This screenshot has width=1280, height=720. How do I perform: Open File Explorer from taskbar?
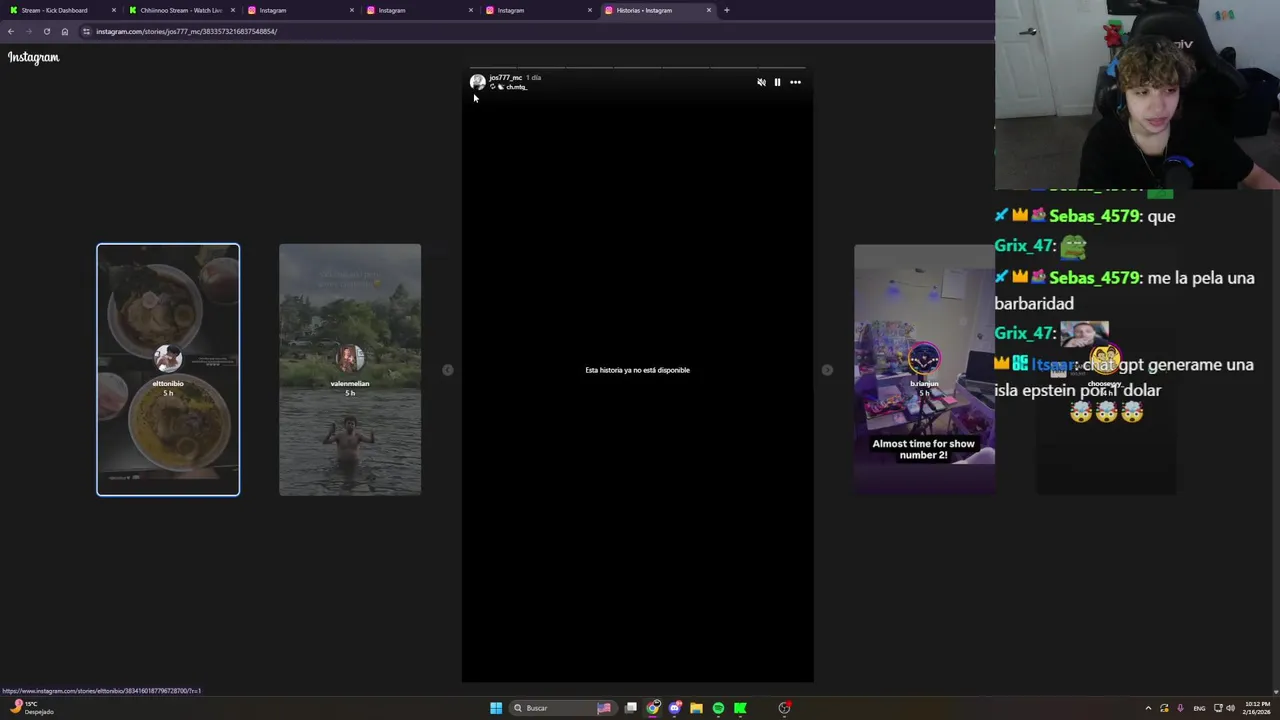point(696,708)
